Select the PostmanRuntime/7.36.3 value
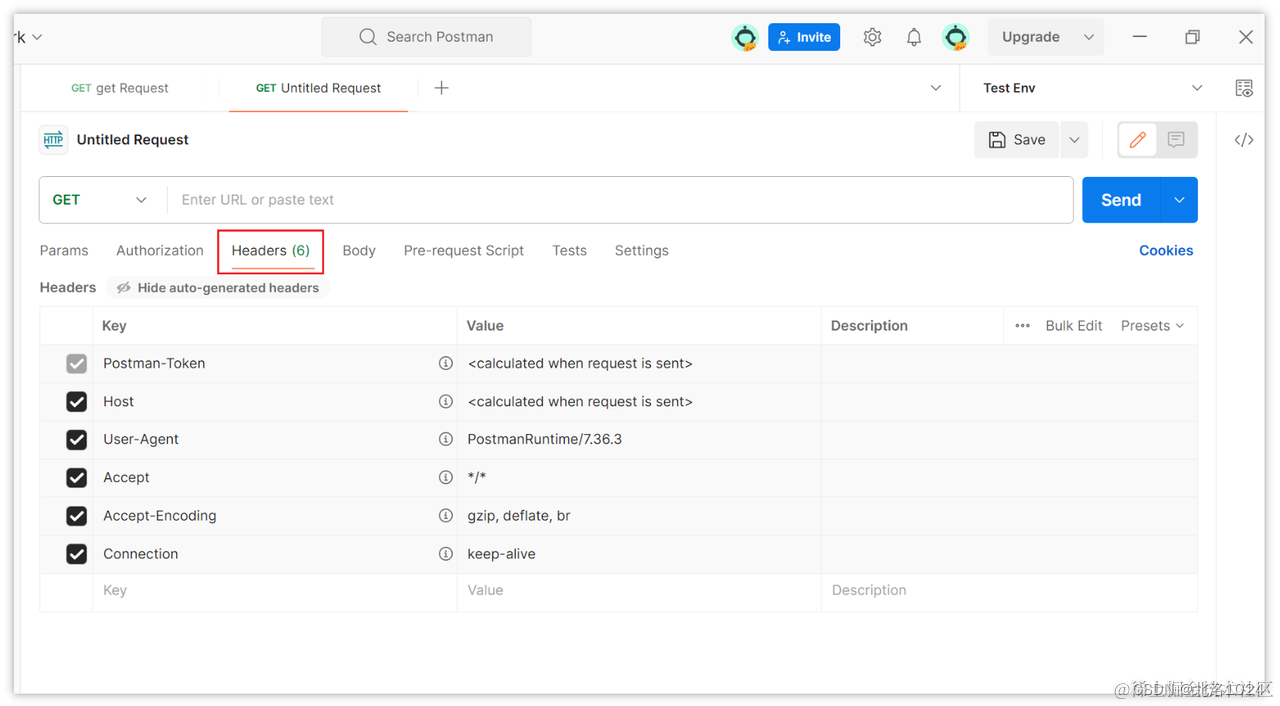Image resolution: width=1280 pixels, height=706 pixels. pos(545,439)
